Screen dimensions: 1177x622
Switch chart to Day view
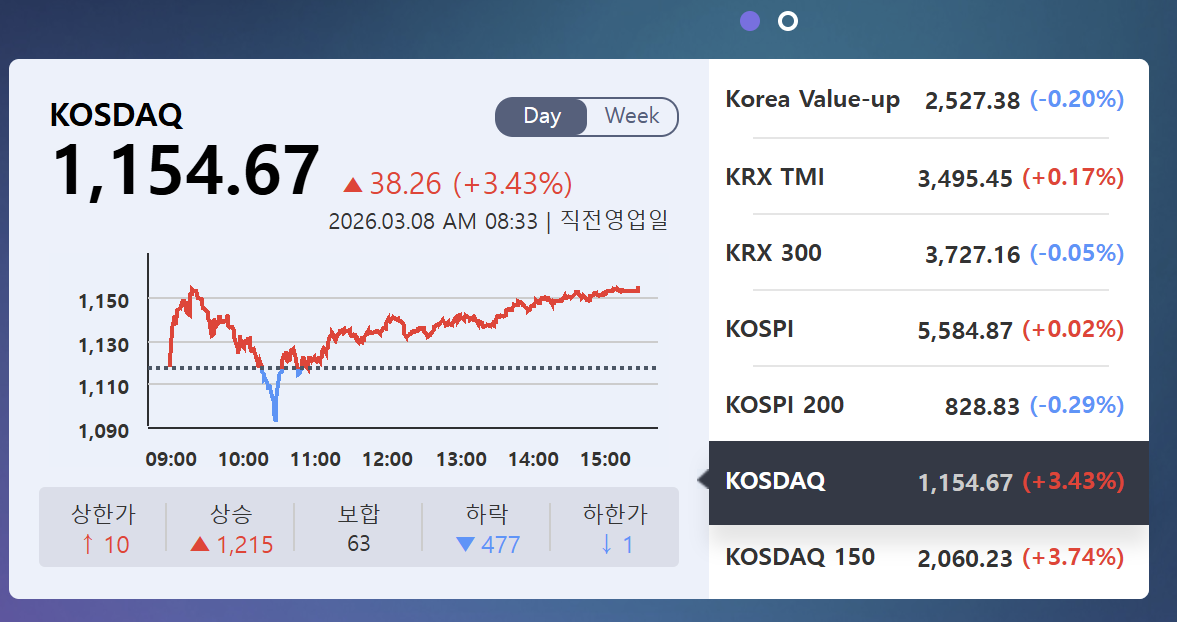pyautogui.click(x=541, y=116)
